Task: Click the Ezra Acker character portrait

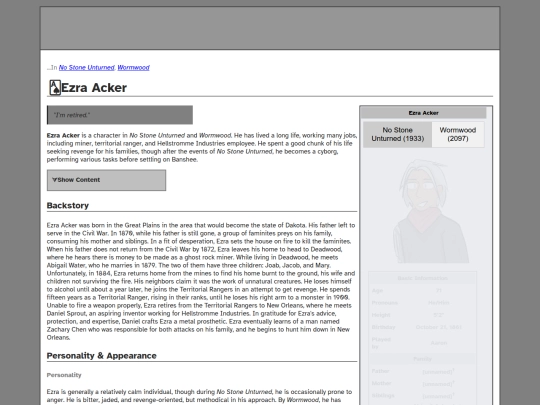Action: [430, 211]
